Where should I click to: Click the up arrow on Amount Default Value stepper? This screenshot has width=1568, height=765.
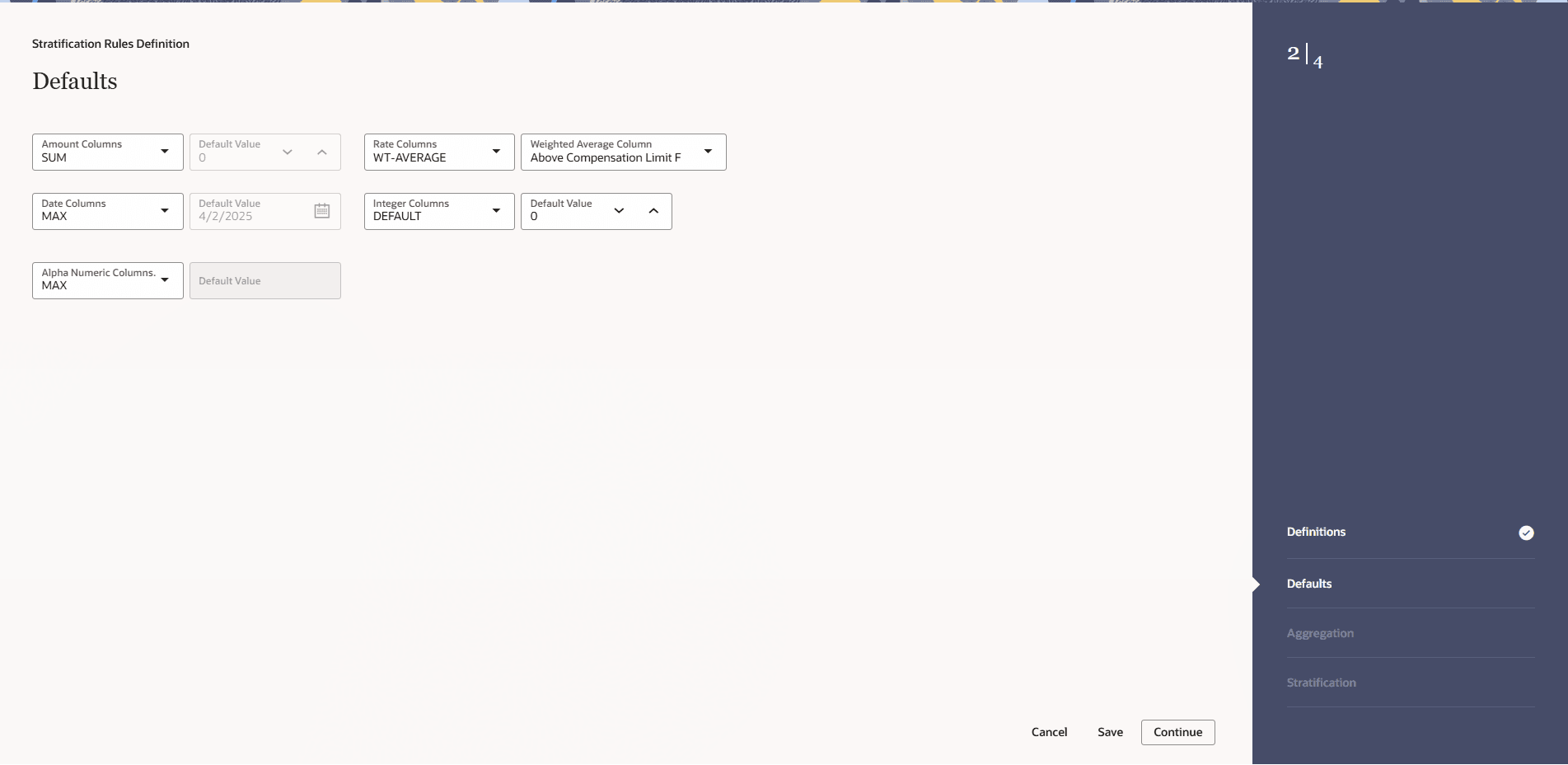click(x=321, y=152)
